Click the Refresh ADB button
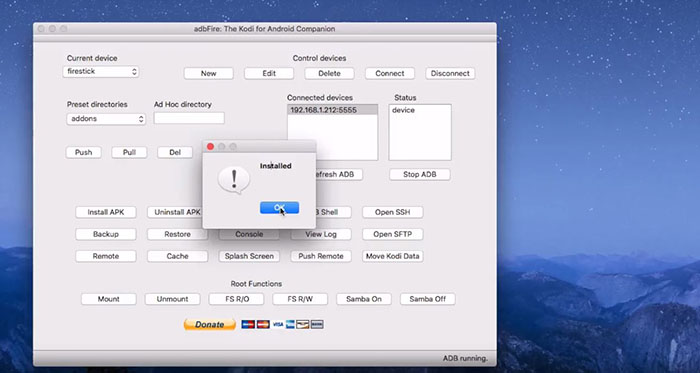Viewport: 700px width, 373px height. pos(338,174)
